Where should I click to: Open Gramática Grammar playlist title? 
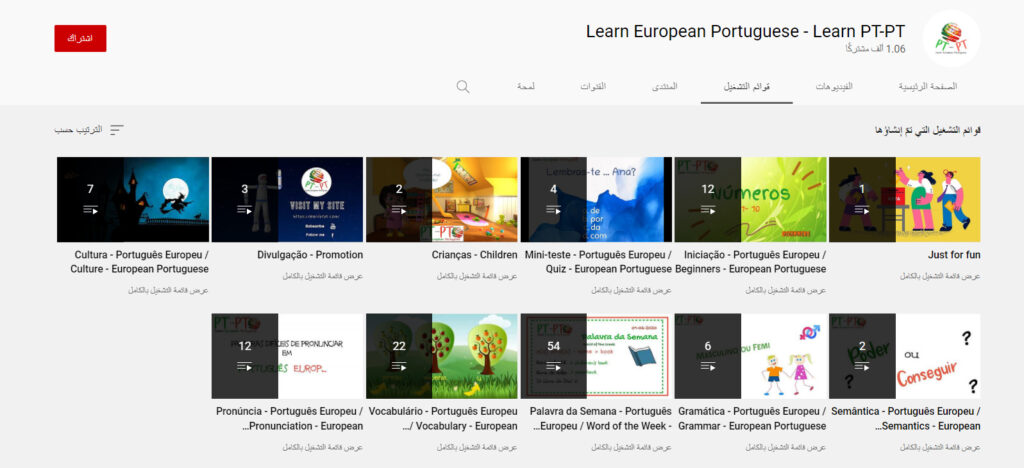click(x=752, y=419)
